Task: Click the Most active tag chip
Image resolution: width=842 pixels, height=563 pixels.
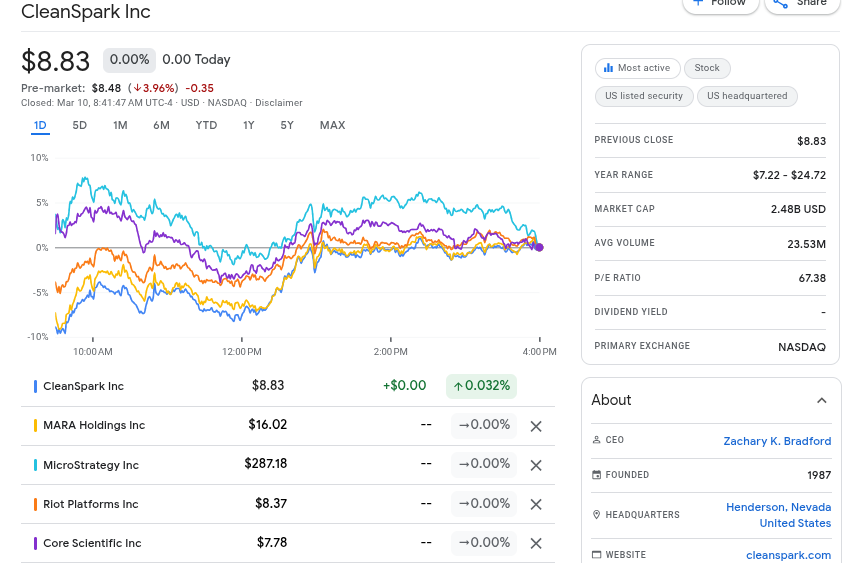Action: tap(637, 68)
